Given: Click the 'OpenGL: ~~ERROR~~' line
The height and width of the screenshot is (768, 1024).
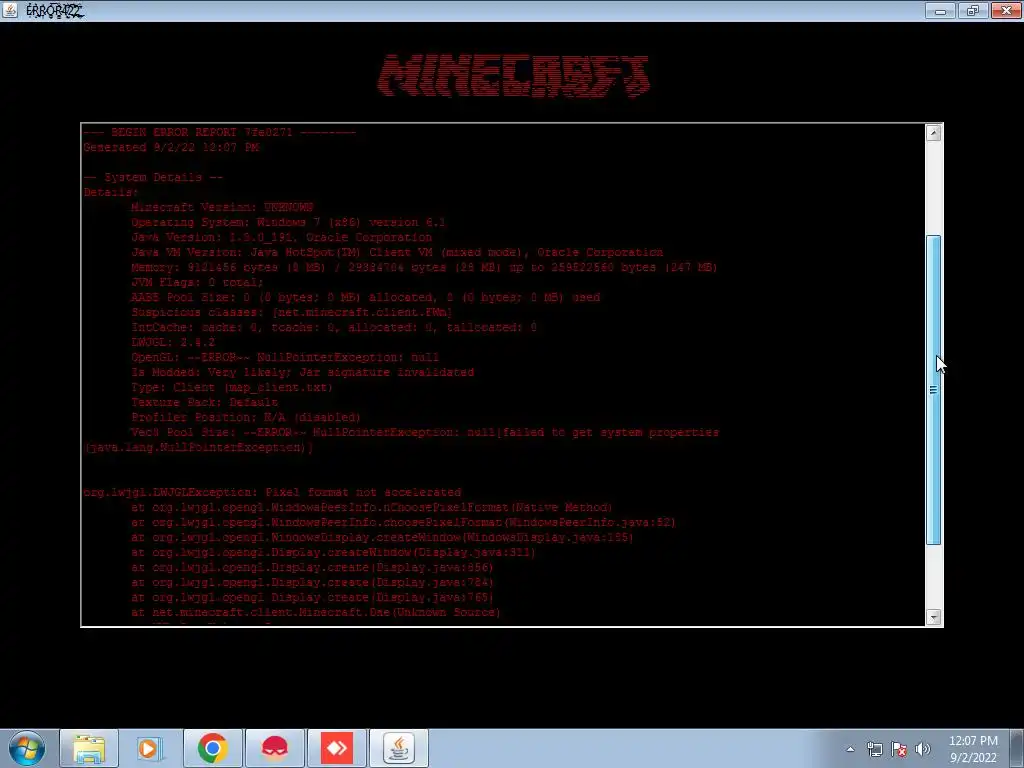Looking at the screenshot, I should click(285, 357).
